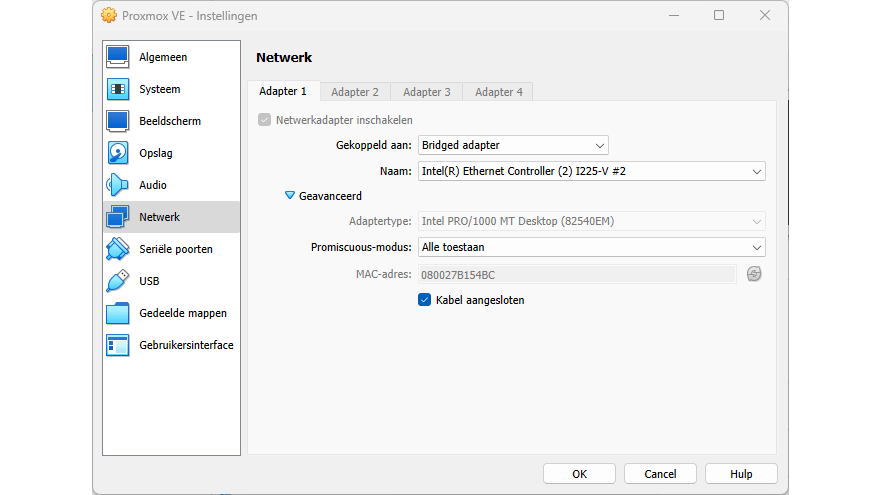This screenshot has width=880, height=495.
Task: Select the Opslag disk icon
Action: coord(118,153)
